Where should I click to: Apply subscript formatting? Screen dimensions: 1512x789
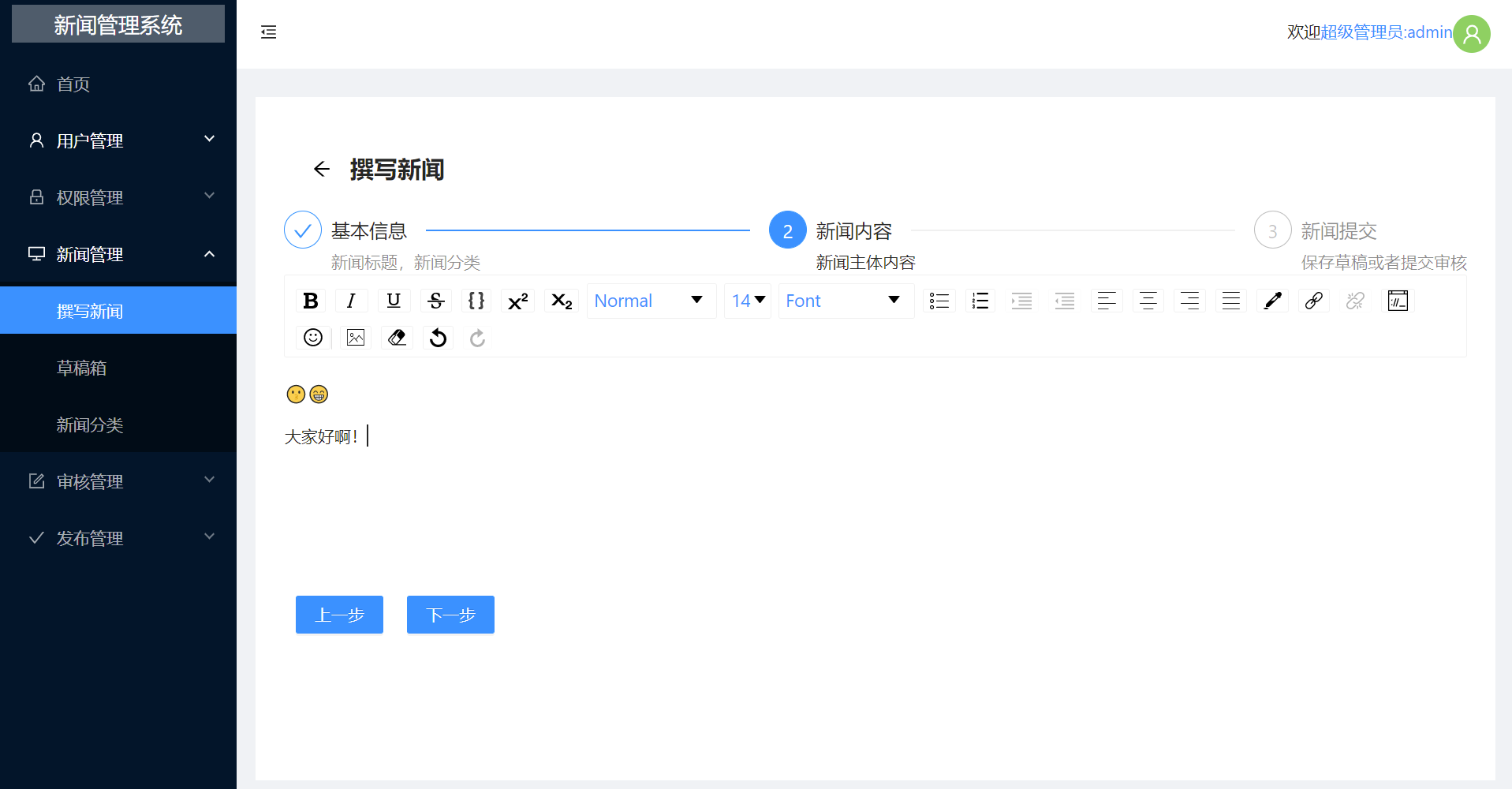click(562, 301)
